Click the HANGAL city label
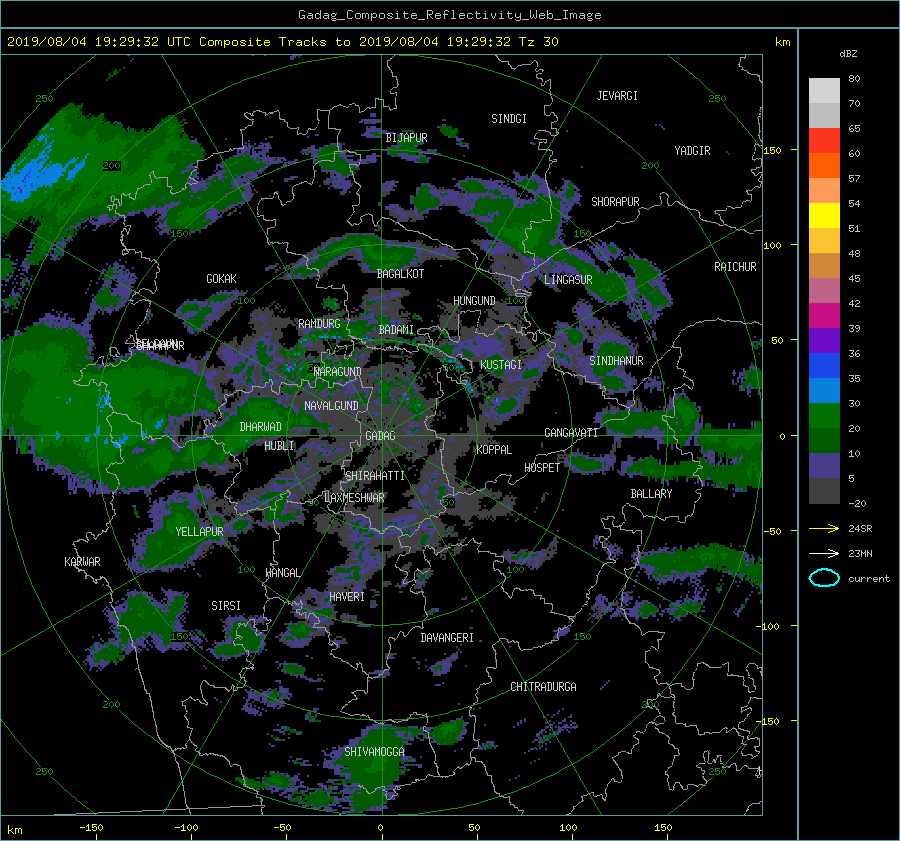Screen dimensions: 900x841 click(282, 573)
